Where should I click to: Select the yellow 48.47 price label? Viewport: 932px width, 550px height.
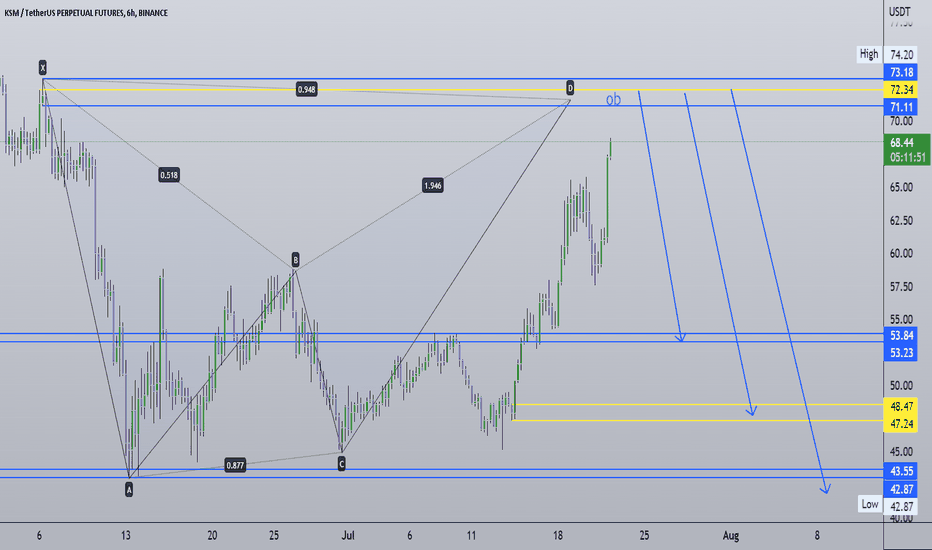tap(901, 407)
